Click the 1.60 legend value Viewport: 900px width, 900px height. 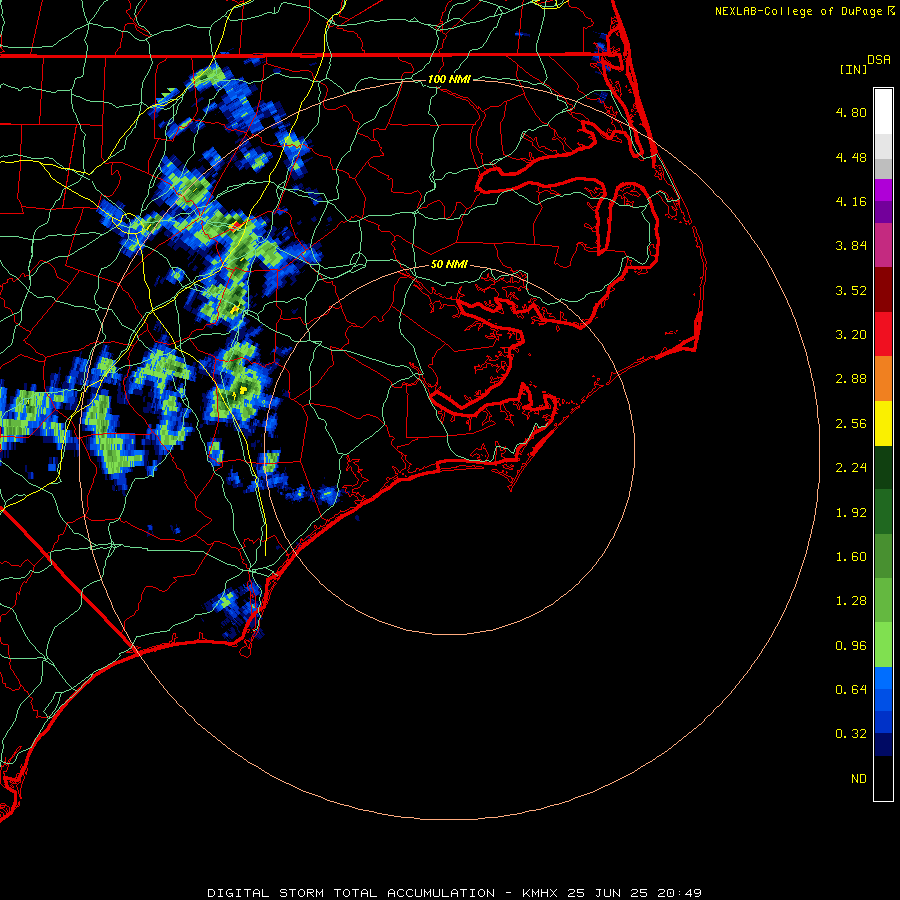tap(851, 557)
